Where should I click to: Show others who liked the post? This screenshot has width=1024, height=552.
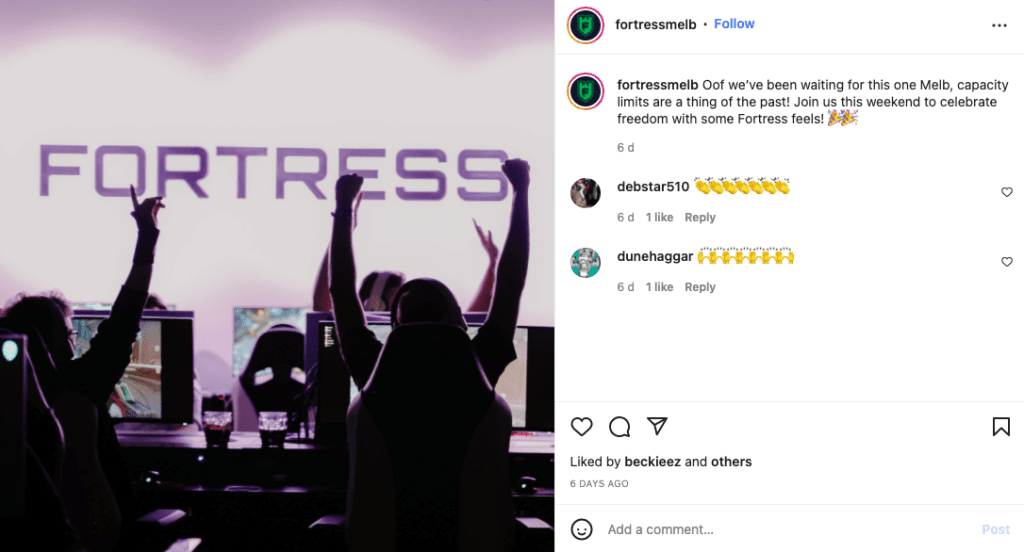(731, 462)
